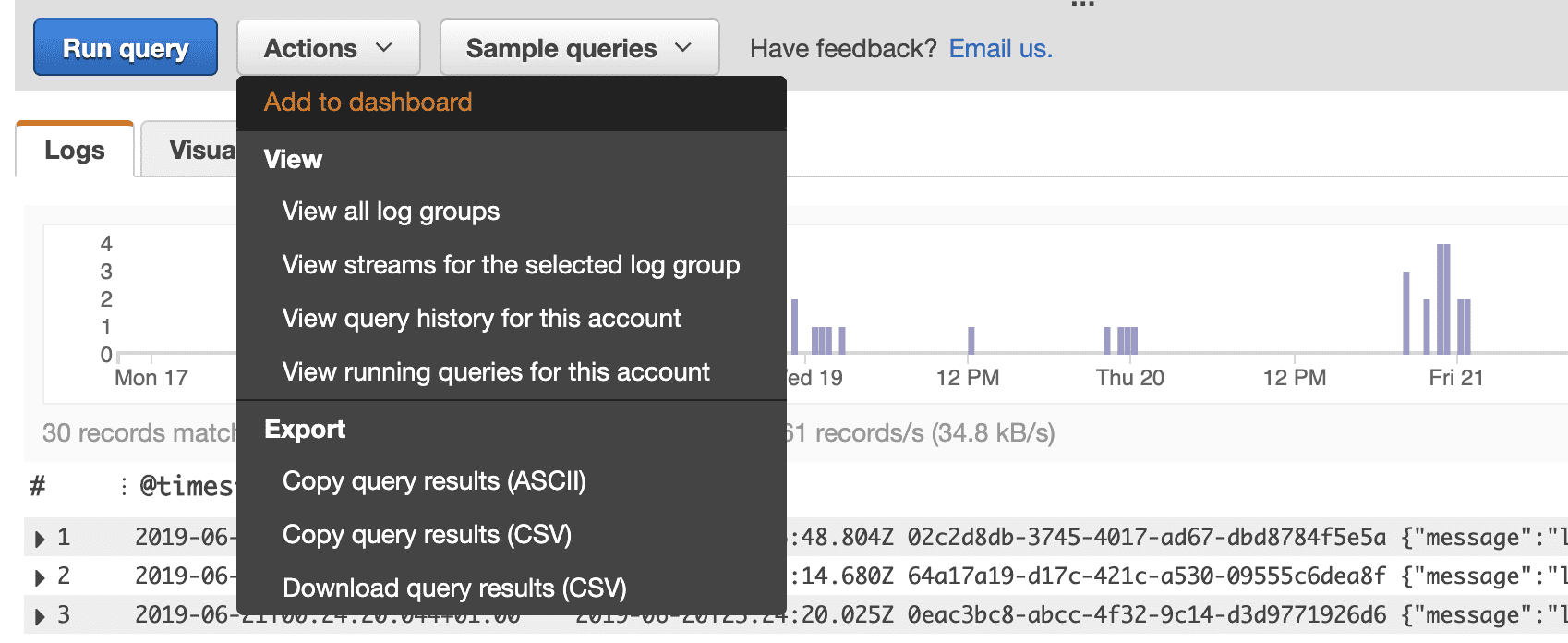Click the Fri 21 axis label
The height and width of the screenshot is (643, 1568).
[x=1456, y=378]
